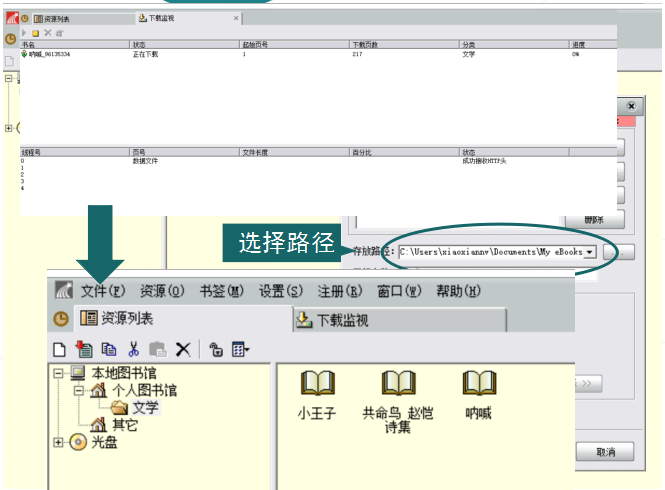
Task: Collapse the 个人图书馆 tree node
Action: coord(78,390)
